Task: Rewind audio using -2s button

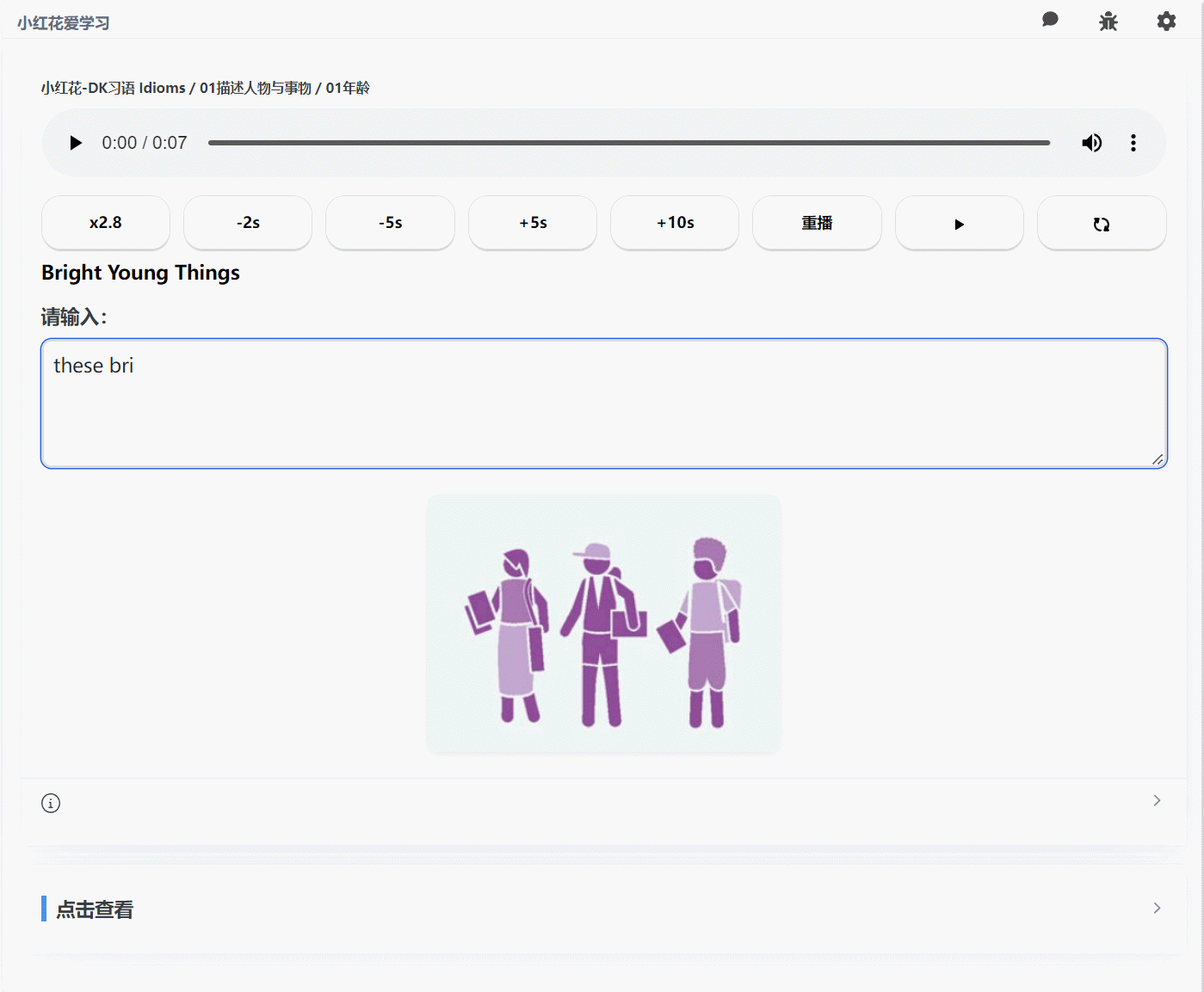Action: [248, 223]
